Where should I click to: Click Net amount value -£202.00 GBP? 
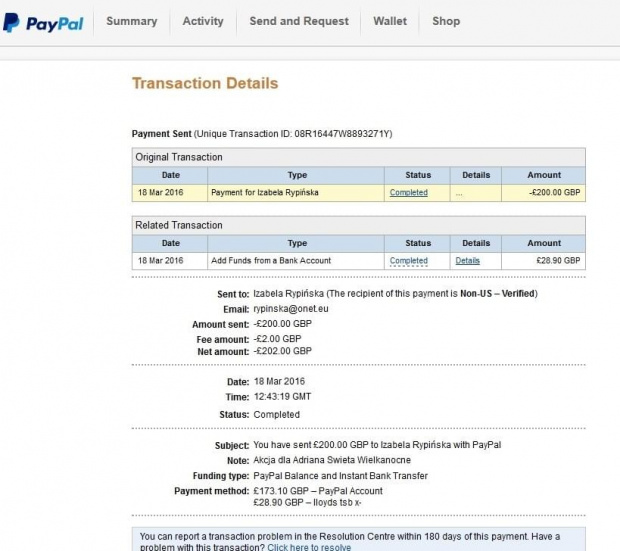coord(282,351)
